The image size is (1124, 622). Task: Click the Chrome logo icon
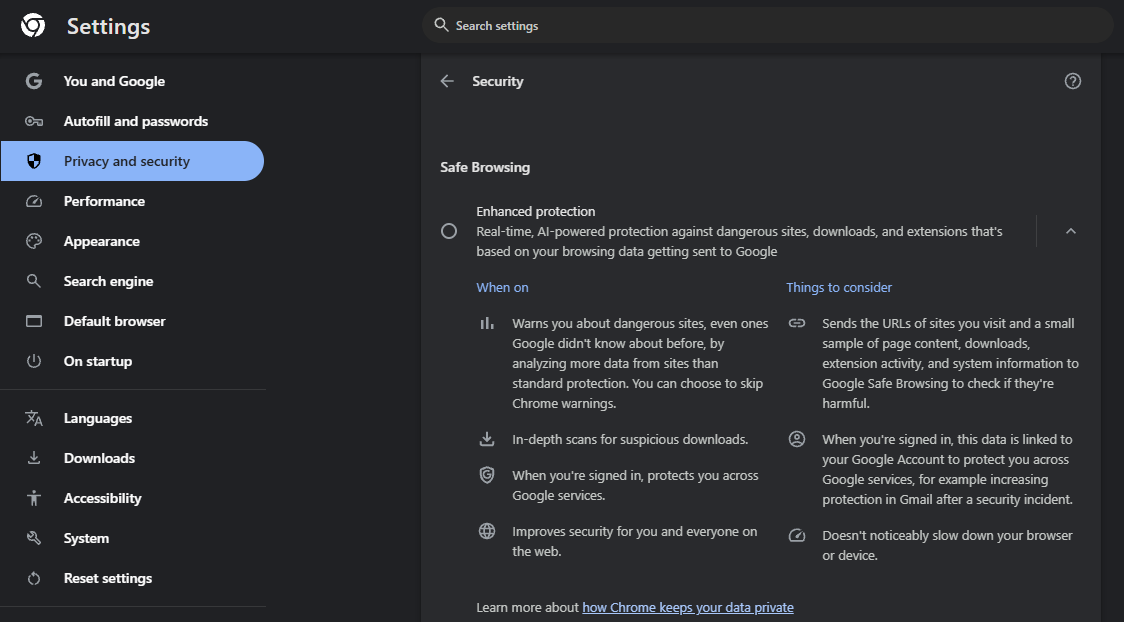click(x=33, y=26)
